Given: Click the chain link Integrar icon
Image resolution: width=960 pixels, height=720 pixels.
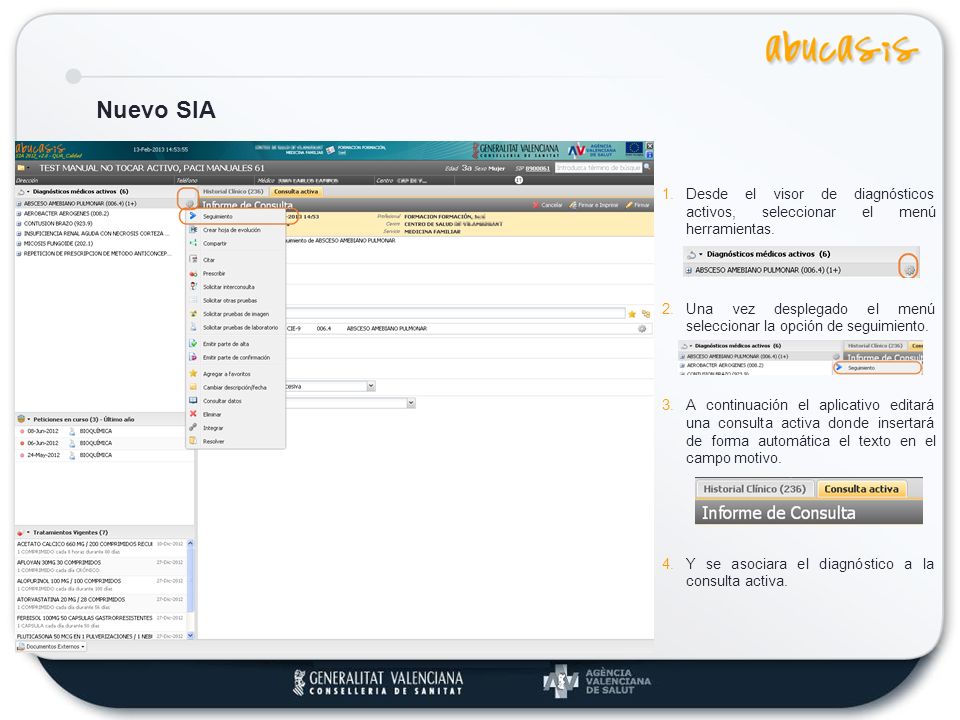Looking at the screenshot, I should pos(193,427).
